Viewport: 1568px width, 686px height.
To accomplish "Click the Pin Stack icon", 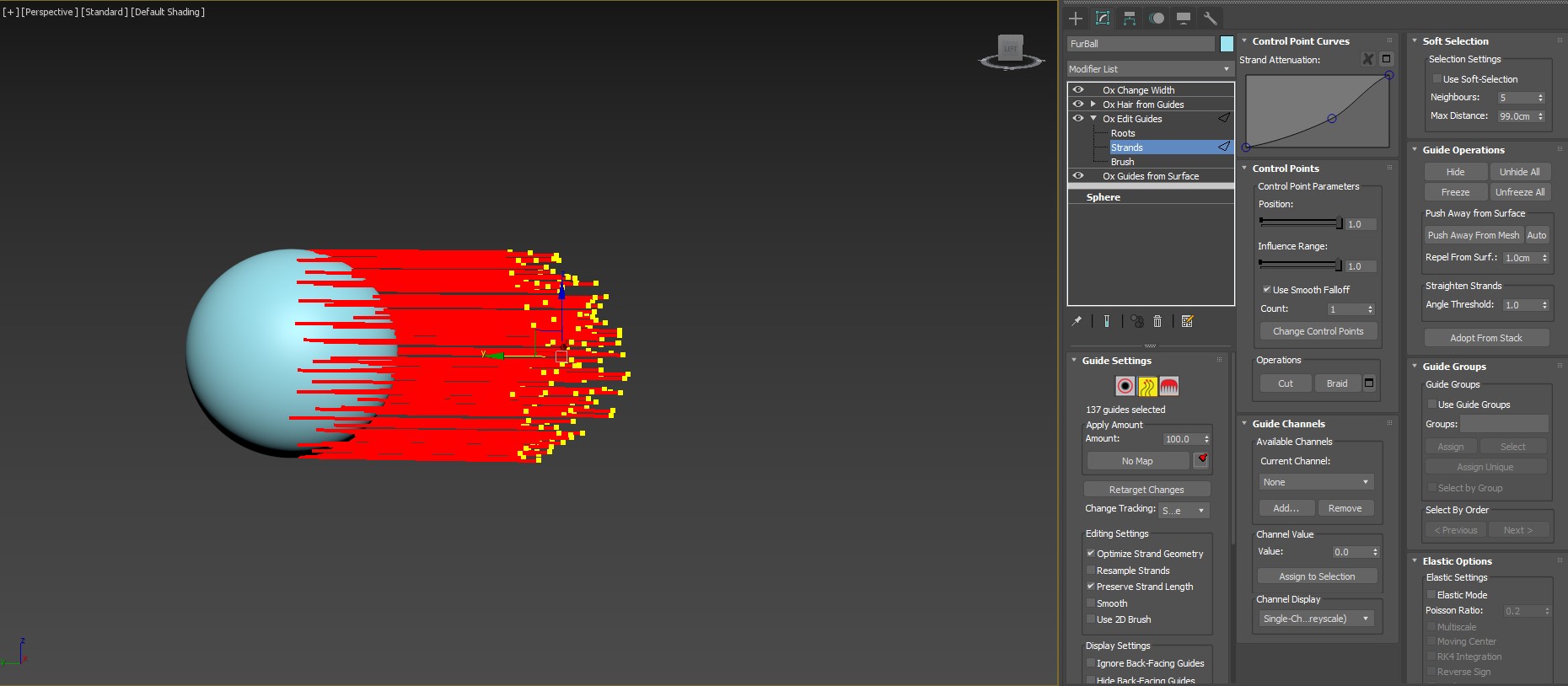I will 1077,321.
